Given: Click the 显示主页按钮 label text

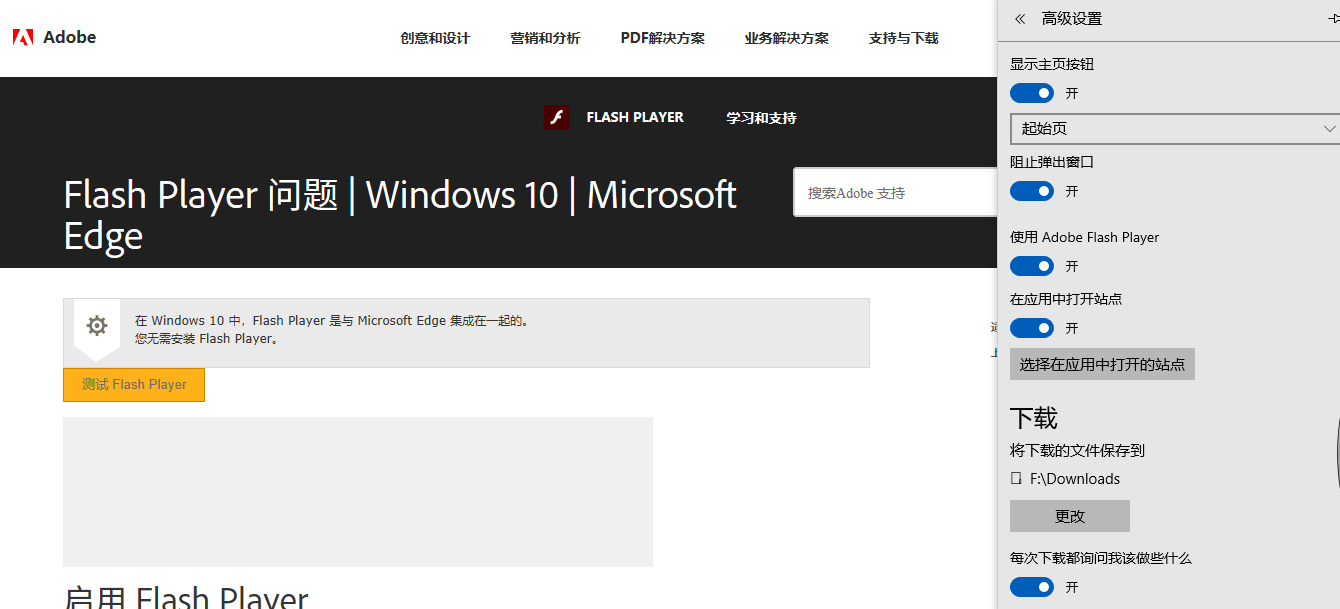Looking at the screenshot, I should pyautogui.click(x=1052, y=64).
